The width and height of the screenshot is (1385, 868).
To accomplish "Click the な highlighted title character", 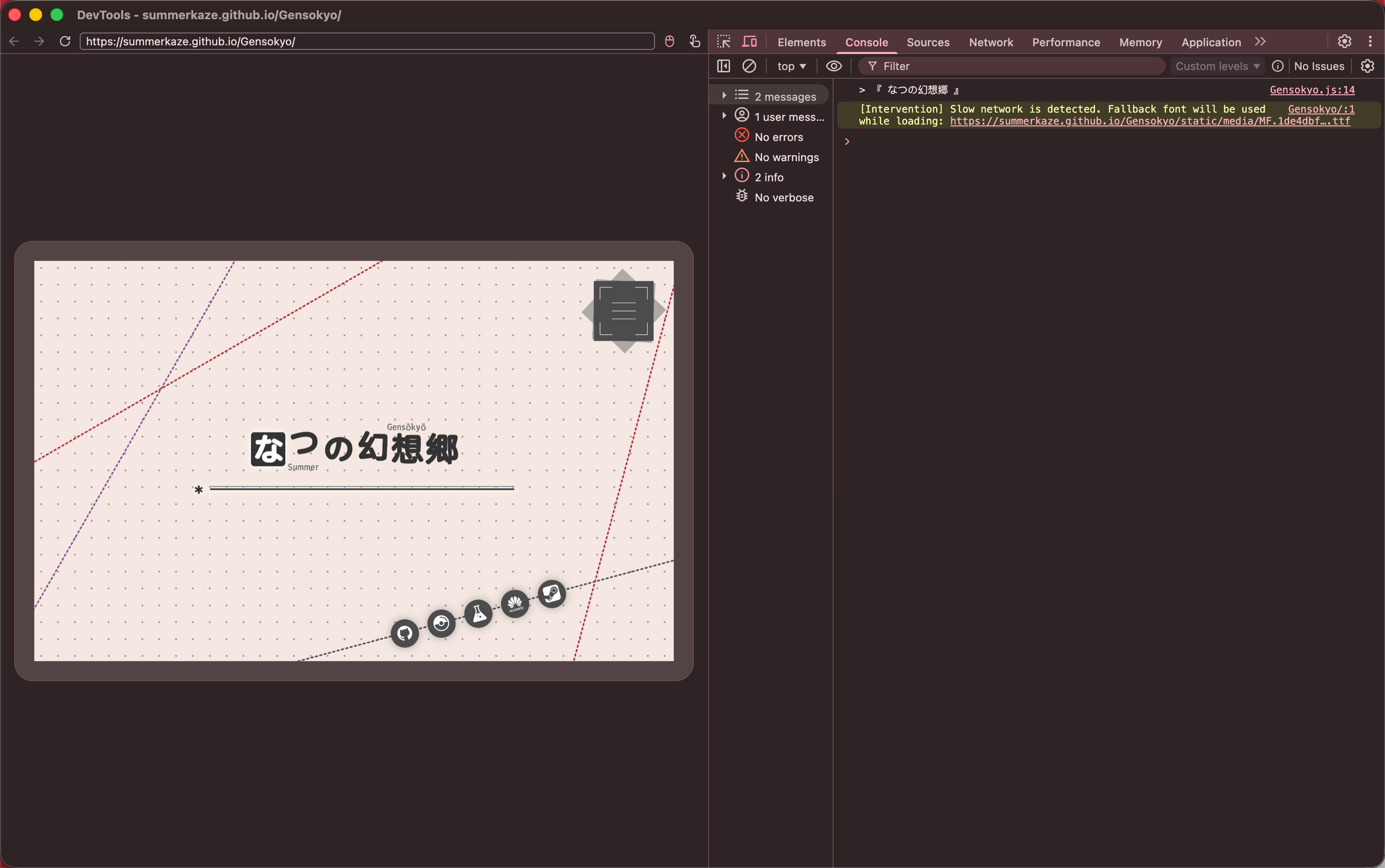I will (267, 449).
